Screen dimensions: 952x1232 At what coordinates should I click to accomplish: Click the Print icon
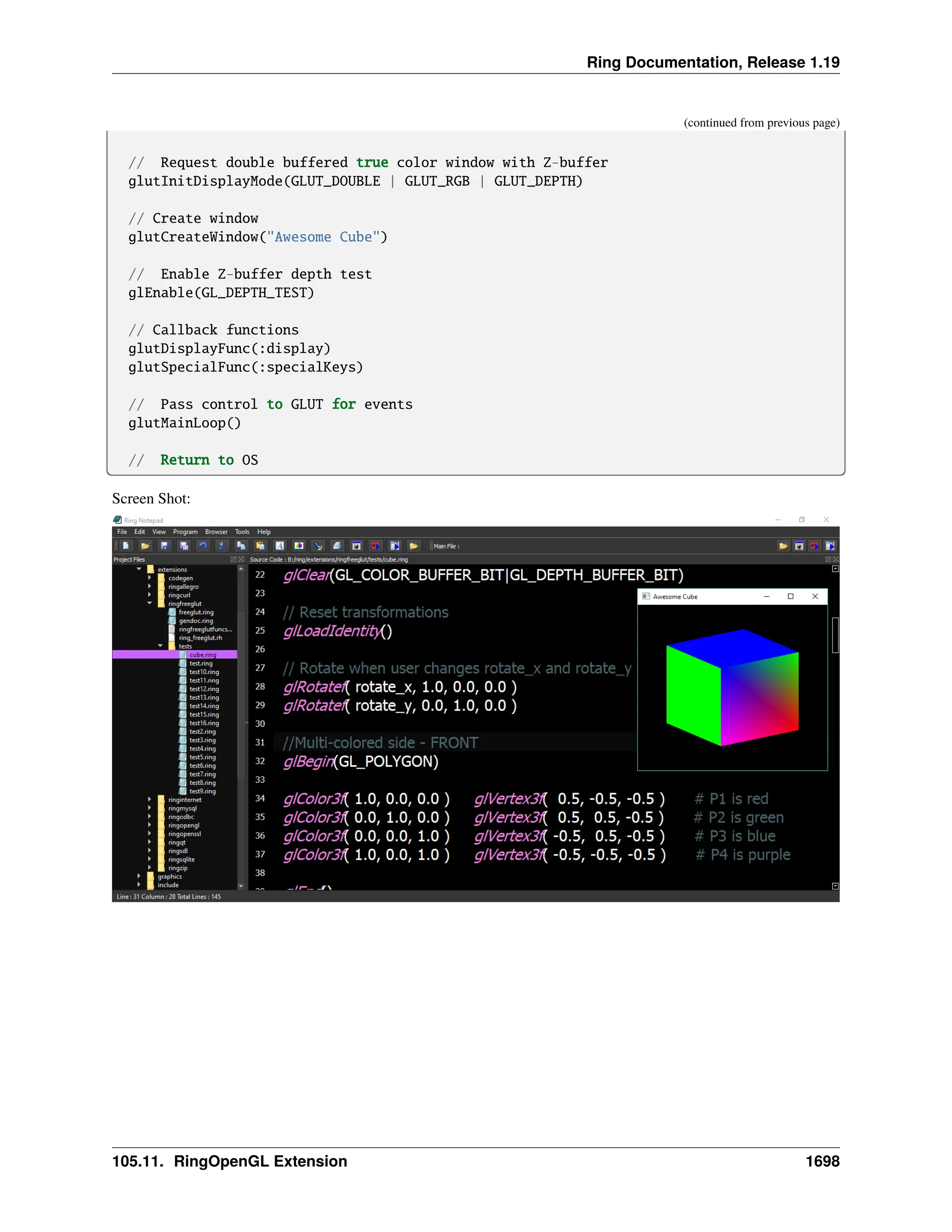[x=337, y=545]
